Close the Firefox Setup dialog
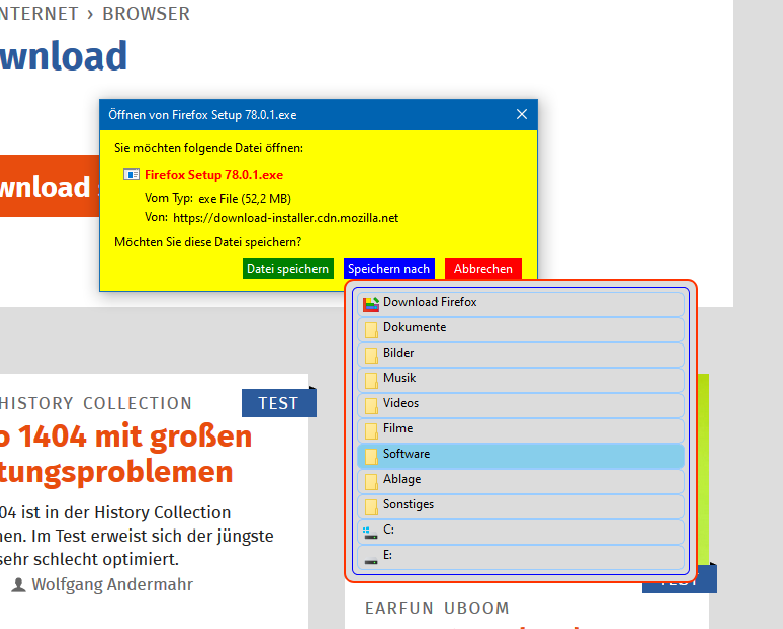 click(x=522, y=114)
